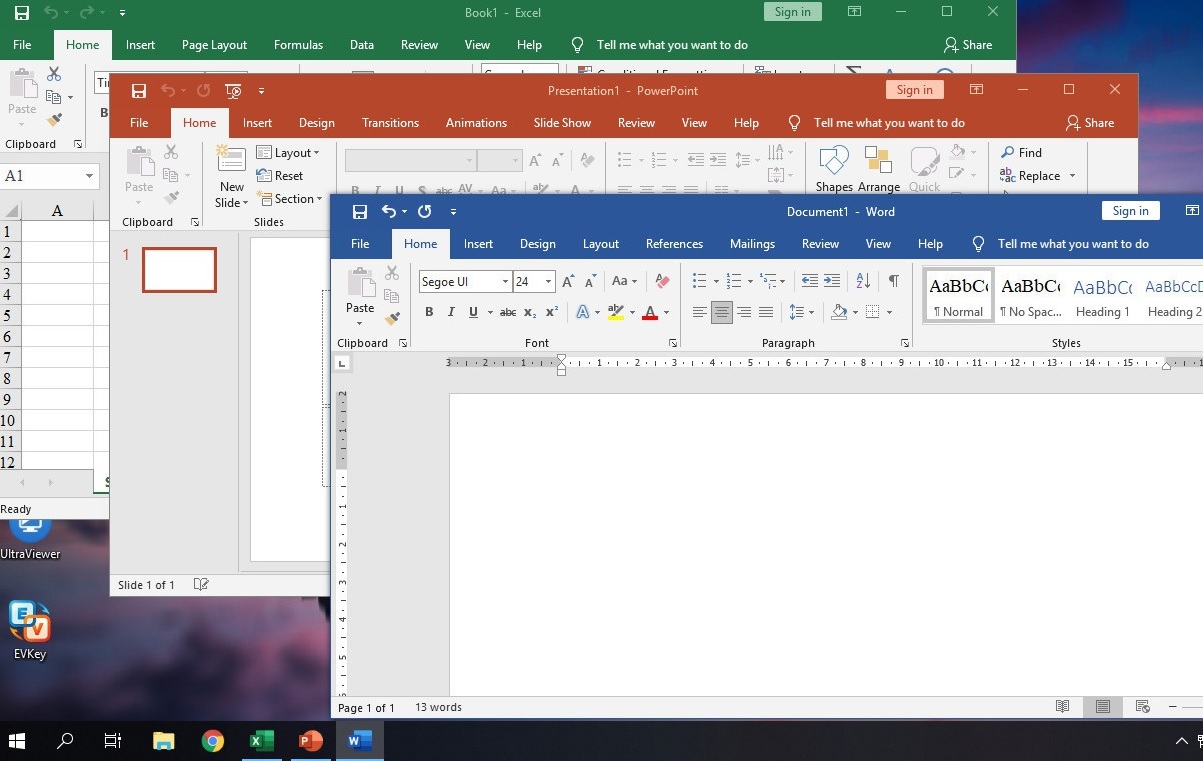
Task: Click Increase Font Size icon in Word
Action: coord(568,282)
